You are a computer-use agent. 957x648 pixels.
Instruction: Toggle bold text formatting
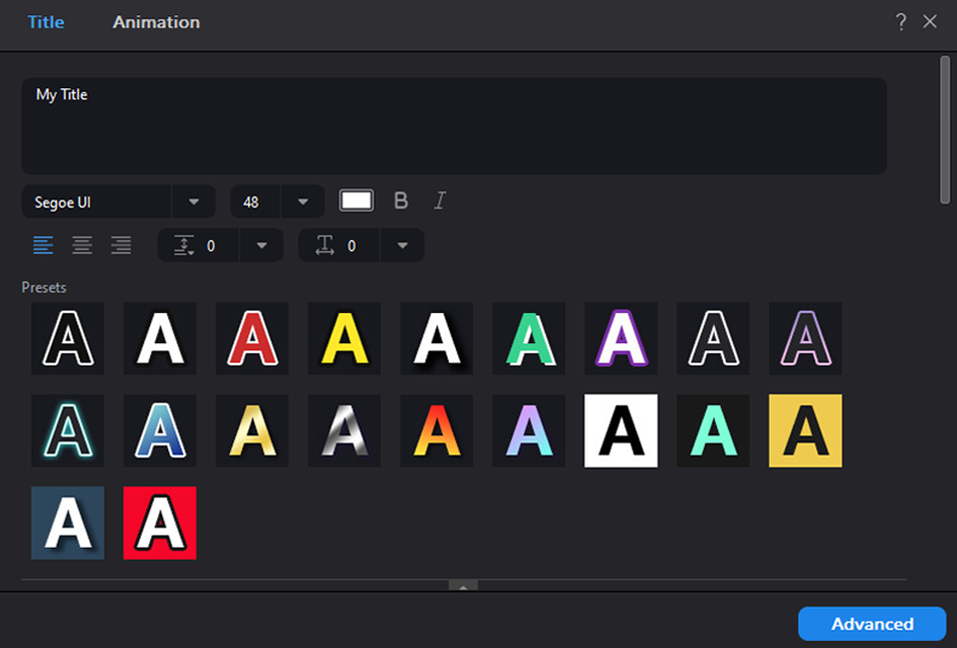(x=401, y=201)
